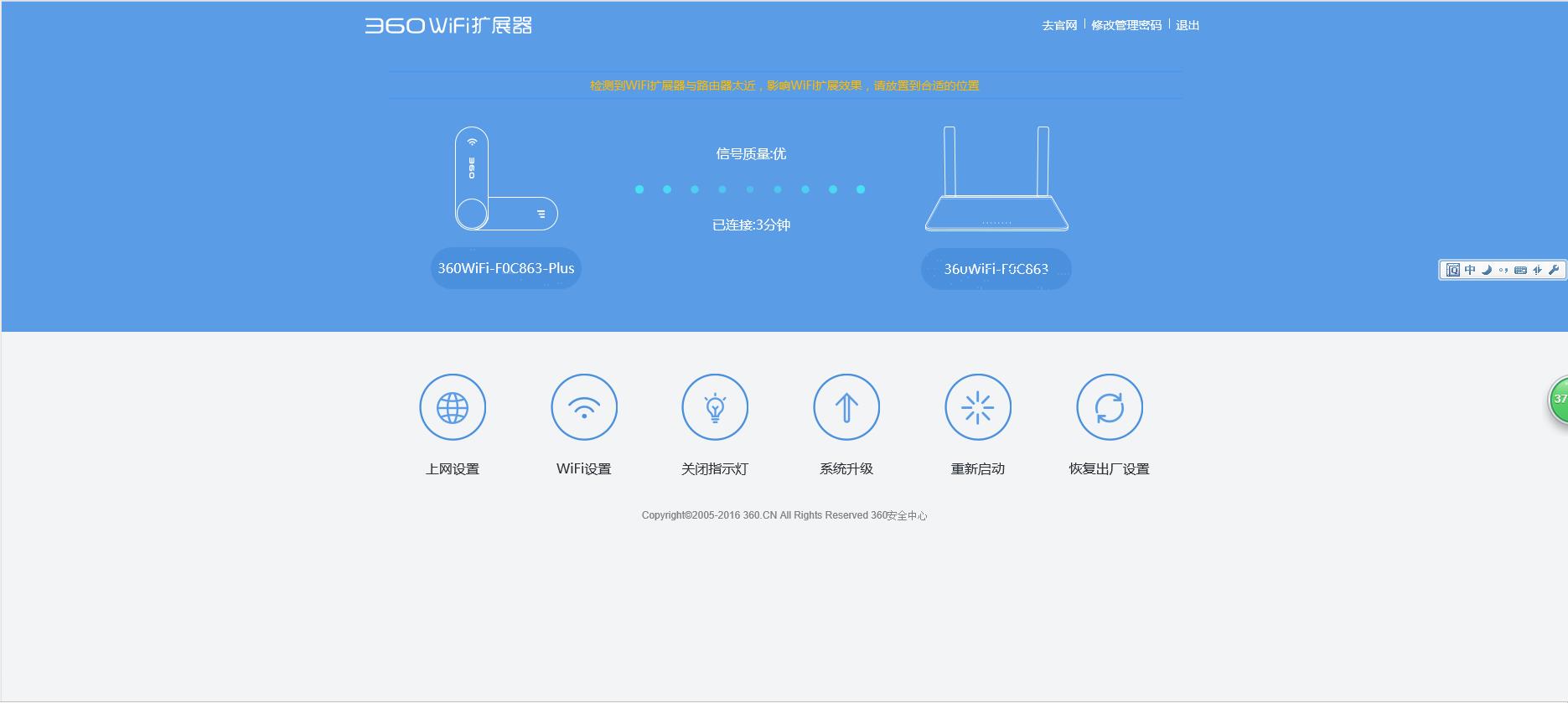Click the IME toolbar logo Q icon
1568x703 pixels.
pos(1453,270)
